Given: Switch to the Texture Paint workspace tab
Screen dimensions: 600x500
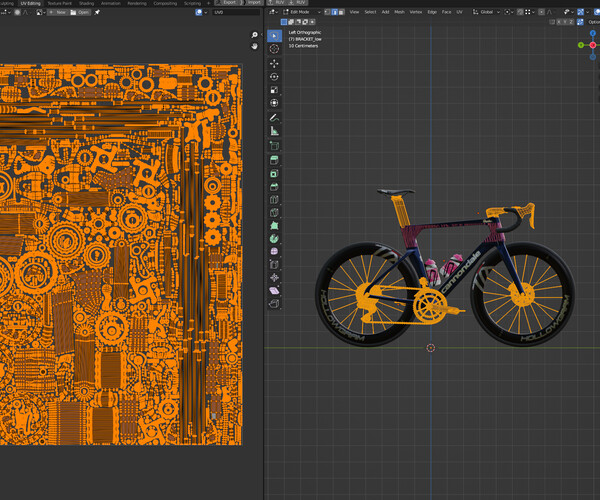Looking at the screenshot, I should pos(60,3).
